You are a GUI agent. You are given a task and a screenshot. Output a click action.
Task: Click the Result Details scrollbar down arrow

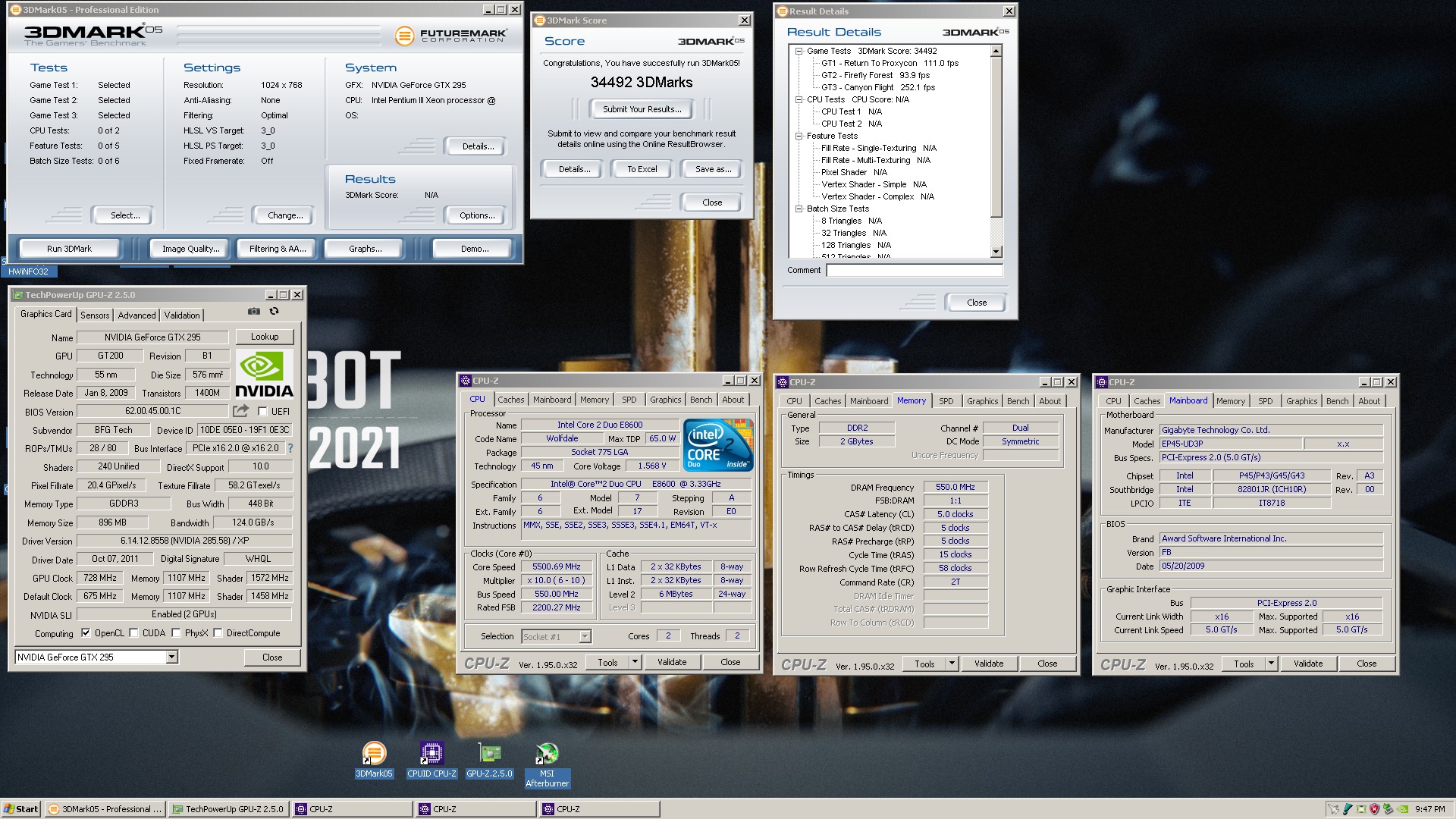[996, 252]
